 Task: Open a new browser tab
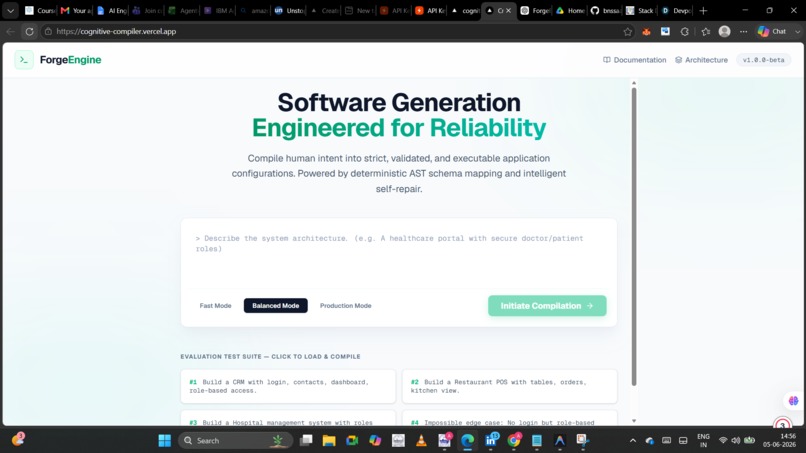click(703, 10)
